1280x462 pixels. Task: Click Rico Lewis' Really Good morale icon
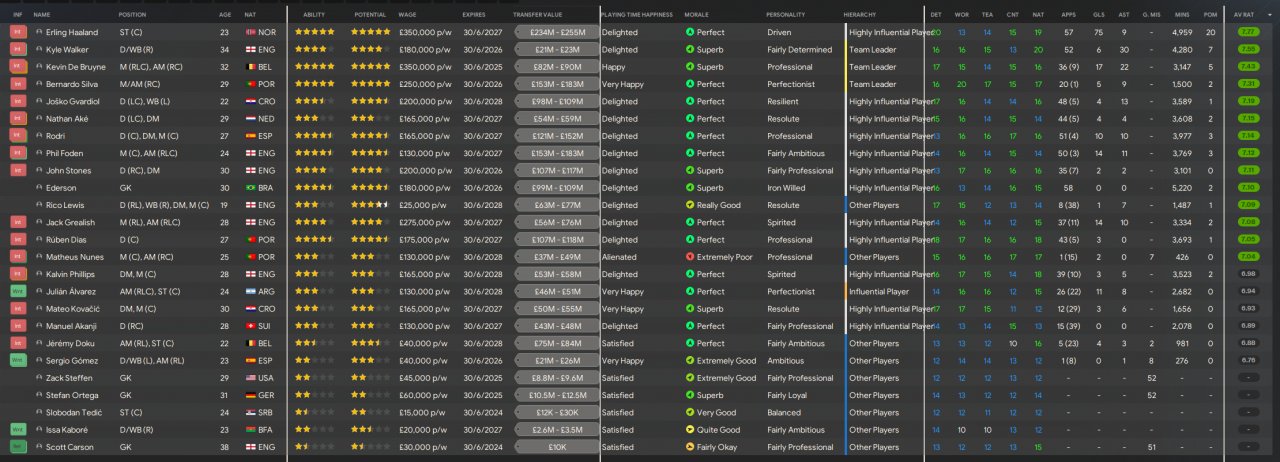[x=689, y=205]
